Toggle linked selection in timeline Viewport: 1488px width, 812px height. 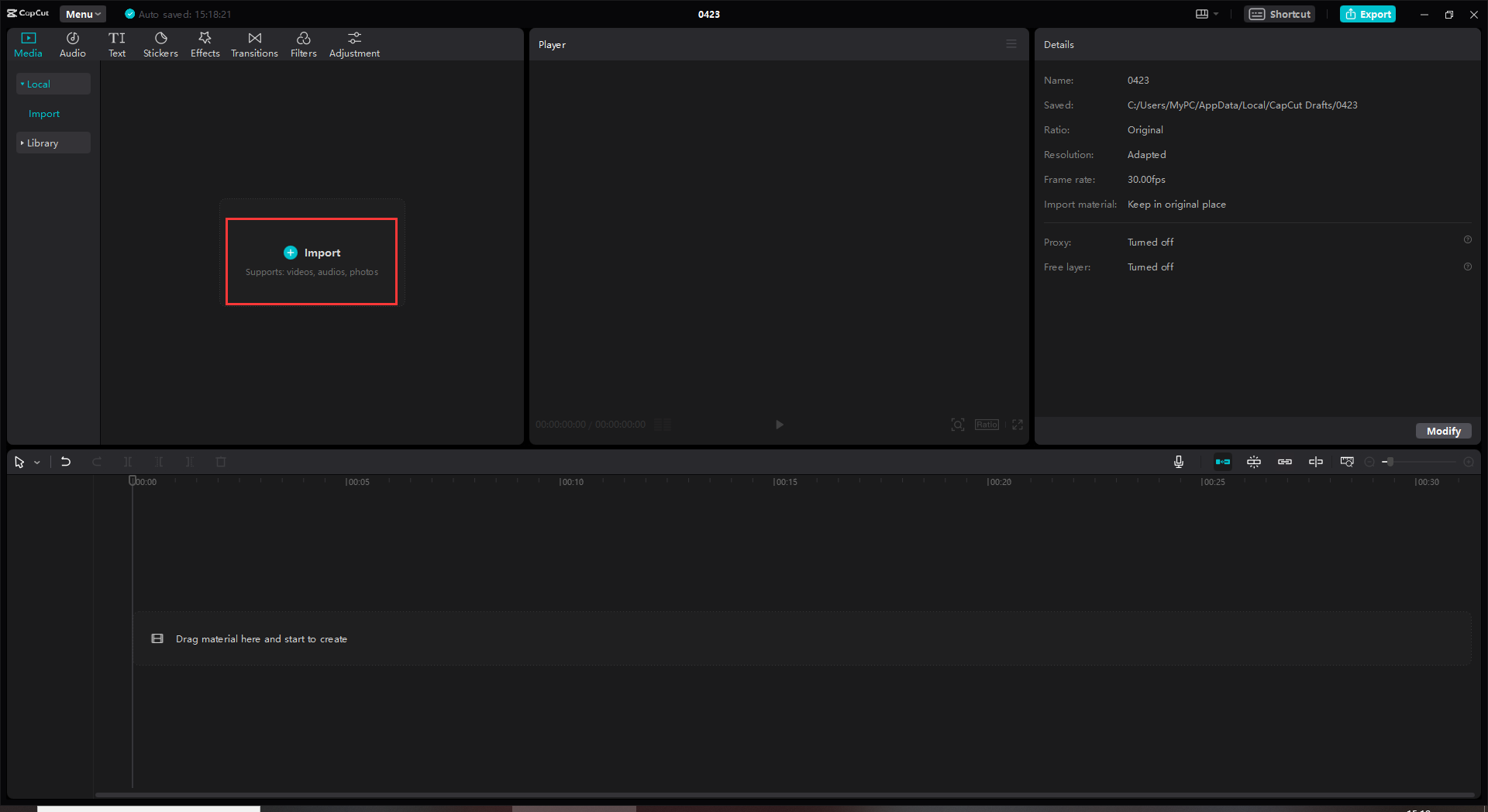pyautogui.click(x=1285, y=461)
